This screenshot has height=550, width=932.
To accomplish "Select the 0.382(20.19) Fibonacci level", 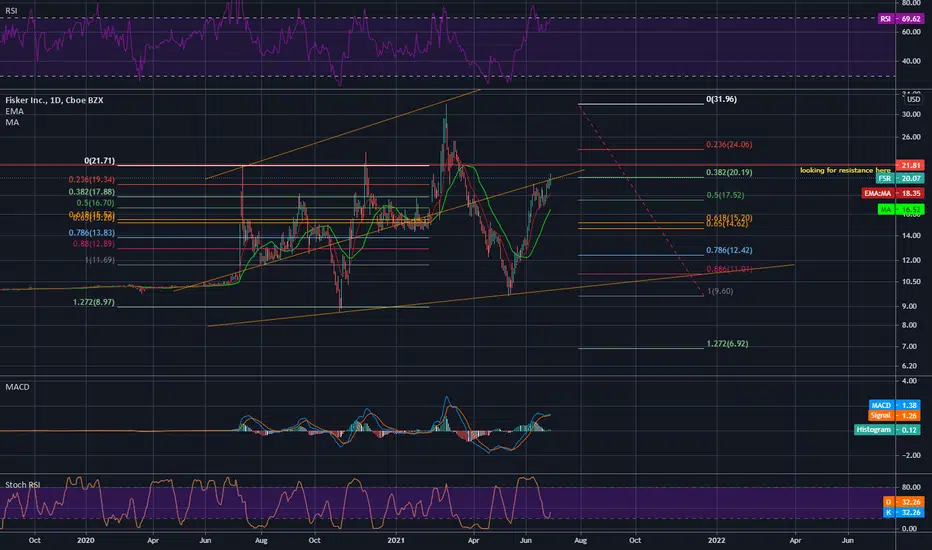I will coord(729,172).
